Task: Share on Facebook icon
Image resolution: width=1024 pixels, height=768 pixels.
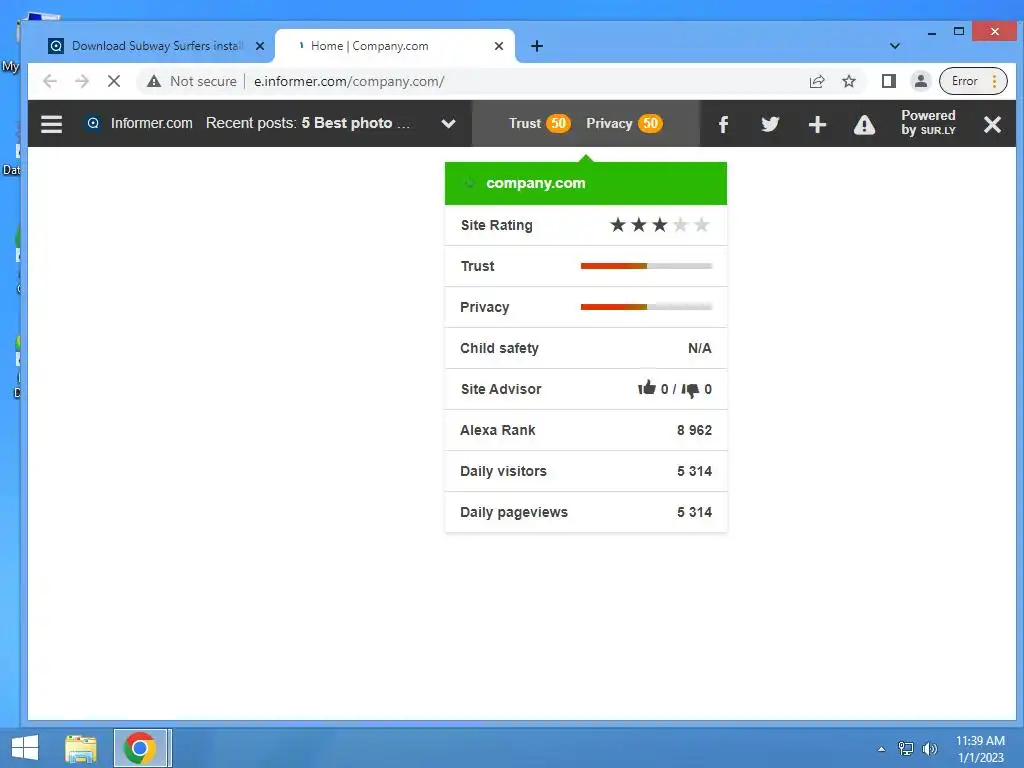Action: [723, 124]
